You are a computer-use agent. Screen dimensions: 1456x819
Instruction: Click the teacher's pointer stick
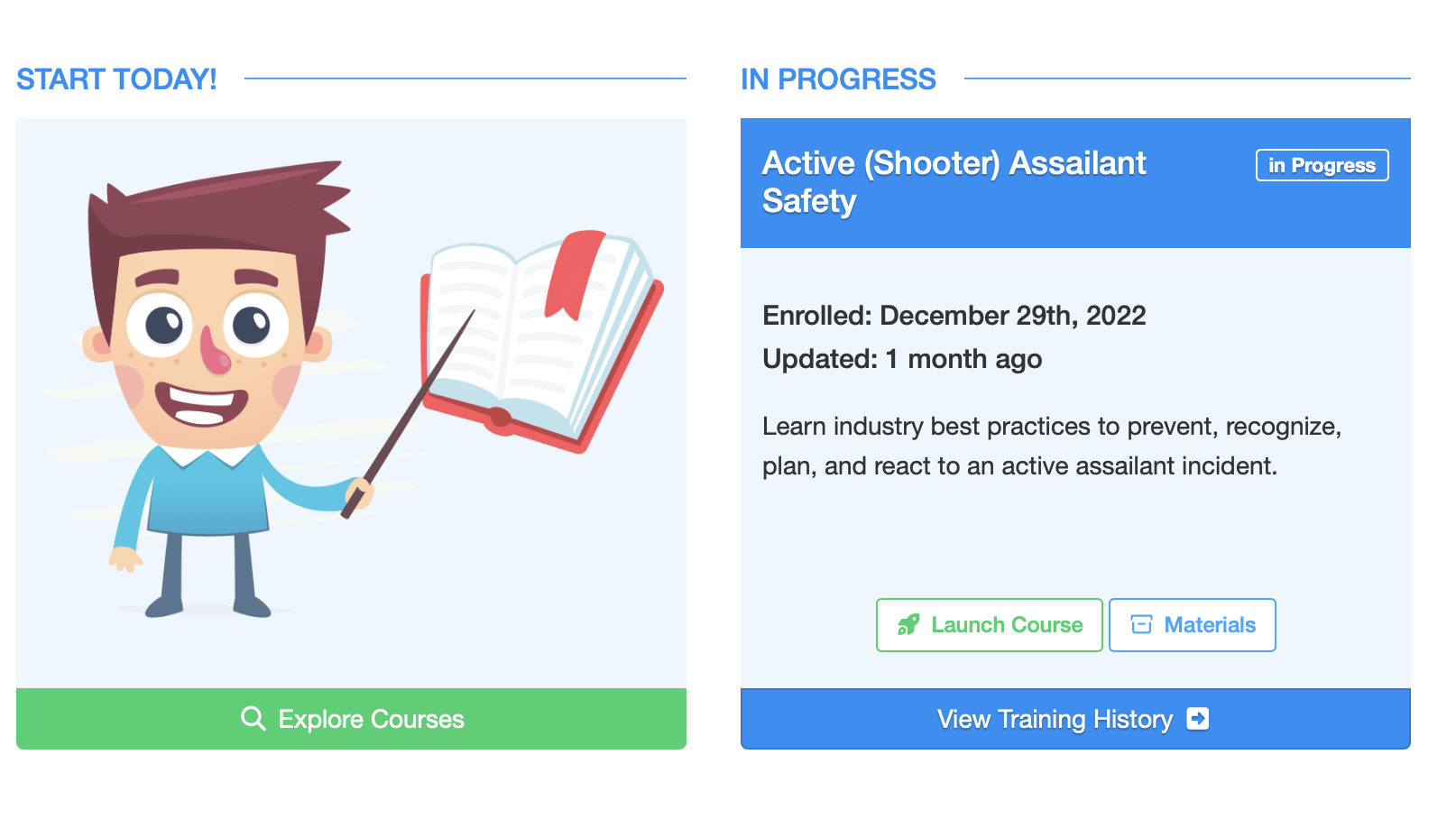point(409,413)
